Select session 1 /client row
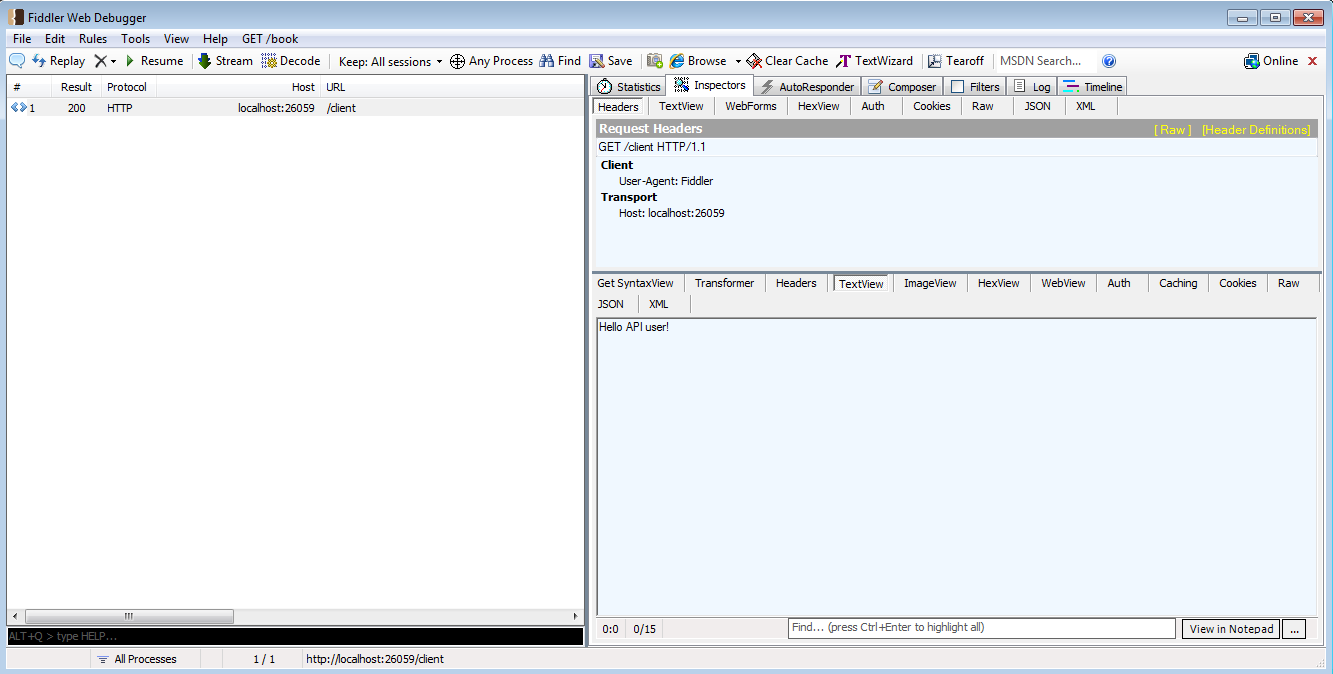 coord(295,108)
